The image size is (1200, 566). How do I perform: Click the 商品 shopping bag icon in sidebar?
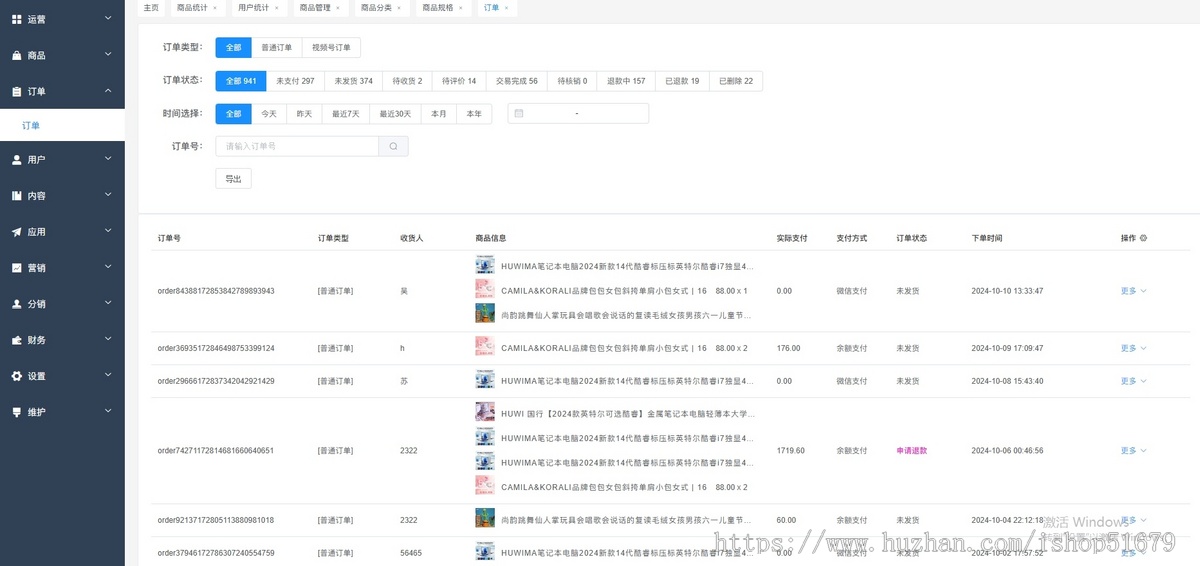pos(17,55)
